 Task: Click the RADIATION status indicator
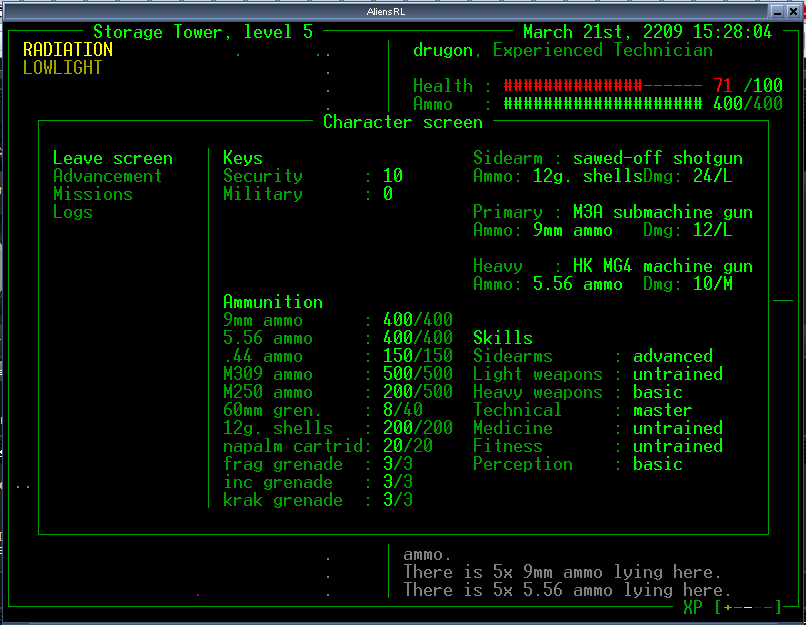(68, 50)
